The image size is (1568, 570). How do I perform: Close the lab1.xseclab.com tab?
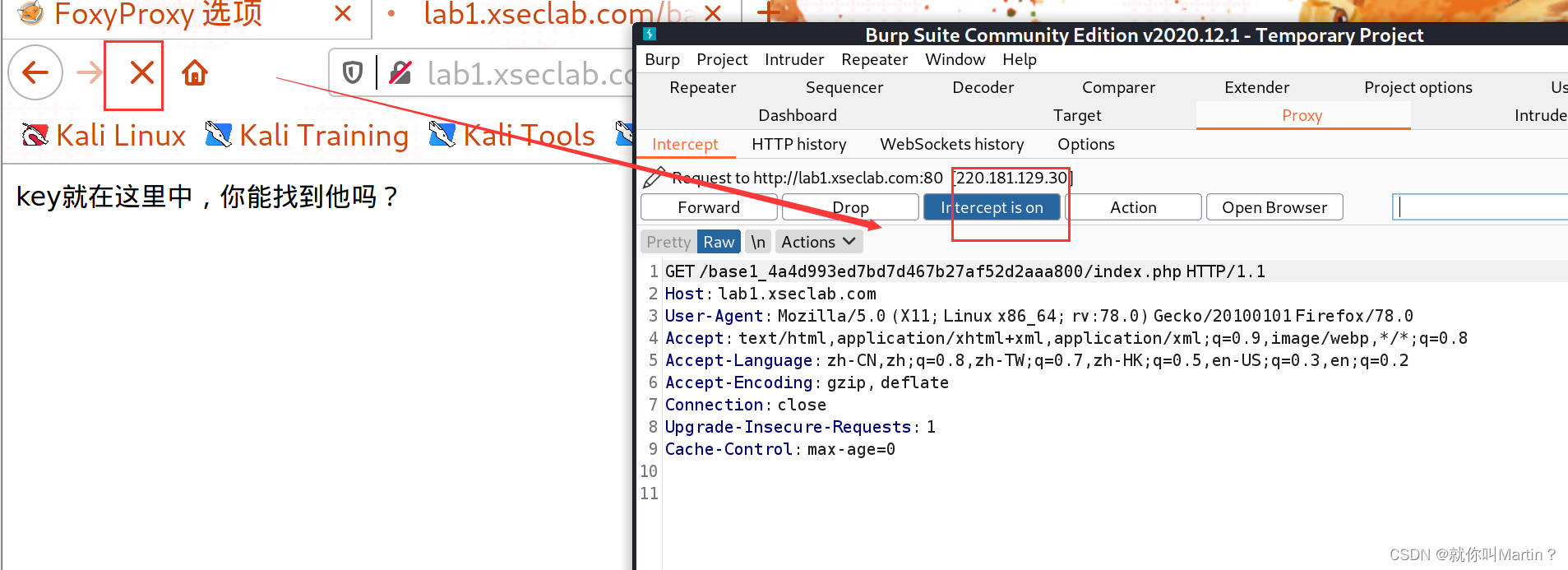tap(713, 13)
